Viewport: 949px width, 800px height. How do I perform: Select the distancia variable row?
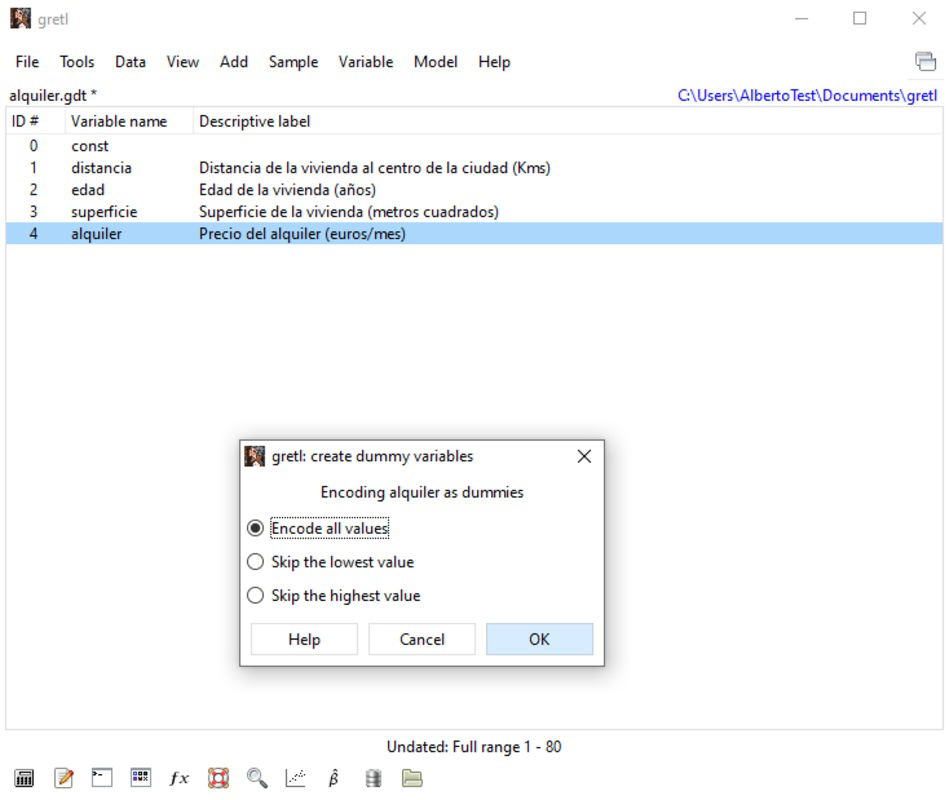click(474, 168)
